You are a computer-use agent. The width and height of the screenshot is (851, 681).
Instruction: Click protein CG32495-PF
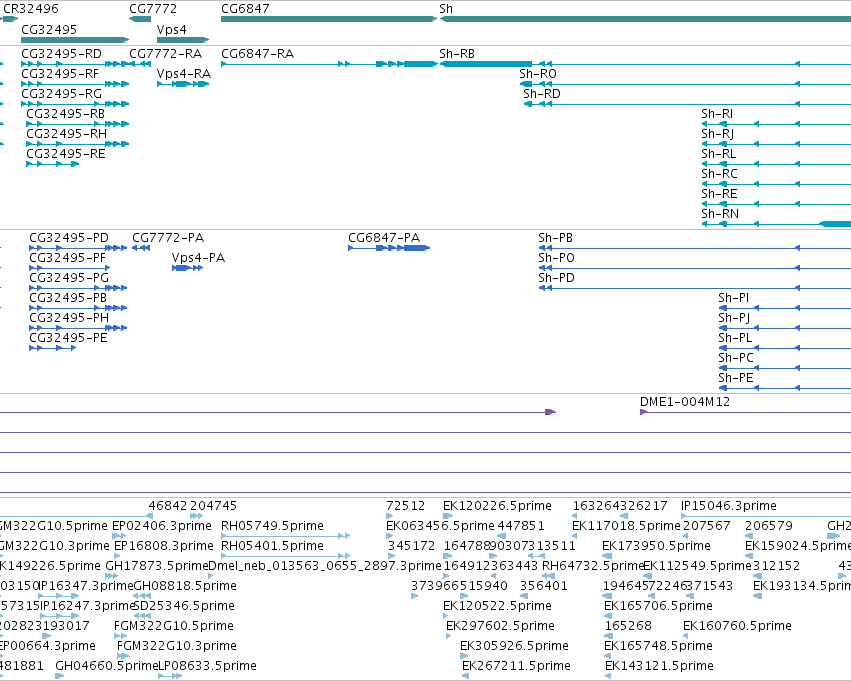click(x=68, y=258)
